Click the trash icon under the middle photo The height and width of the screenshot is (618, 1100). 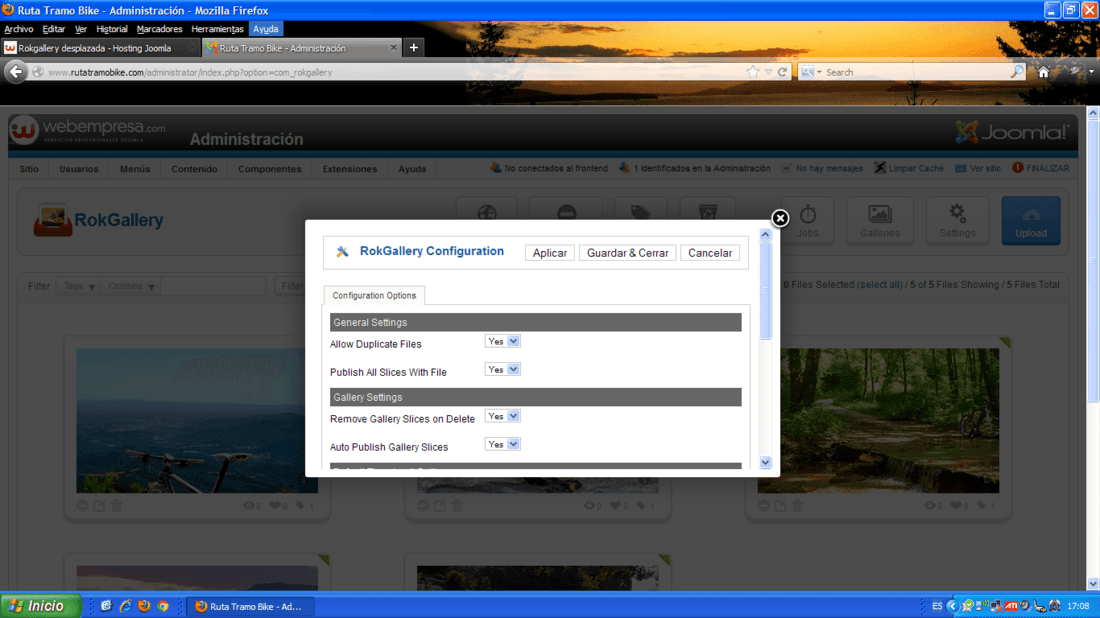[457, 506]
